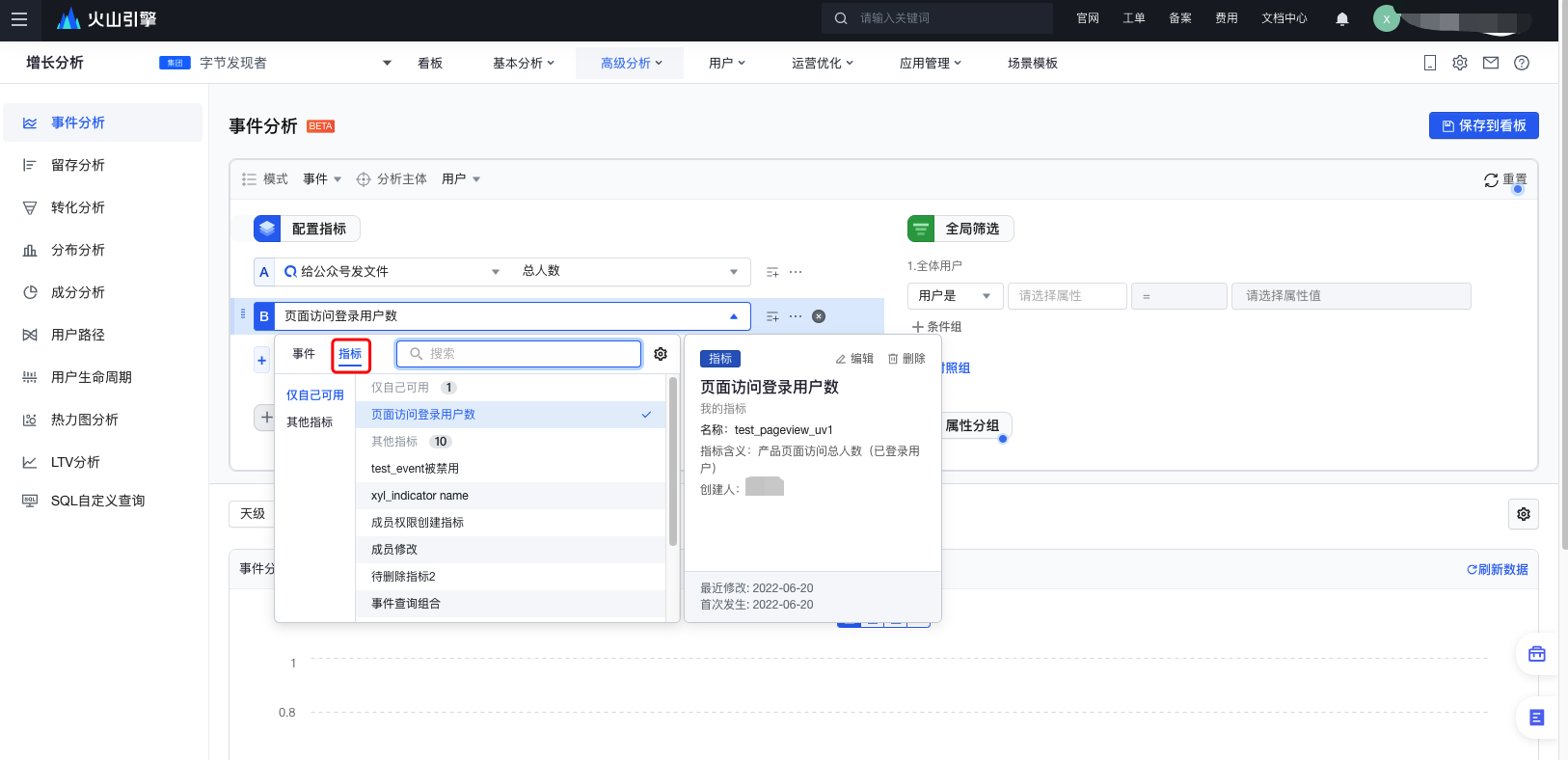Open the more options dots on row A
Viewport: 1568px width, 760px height.
[796, 272]
